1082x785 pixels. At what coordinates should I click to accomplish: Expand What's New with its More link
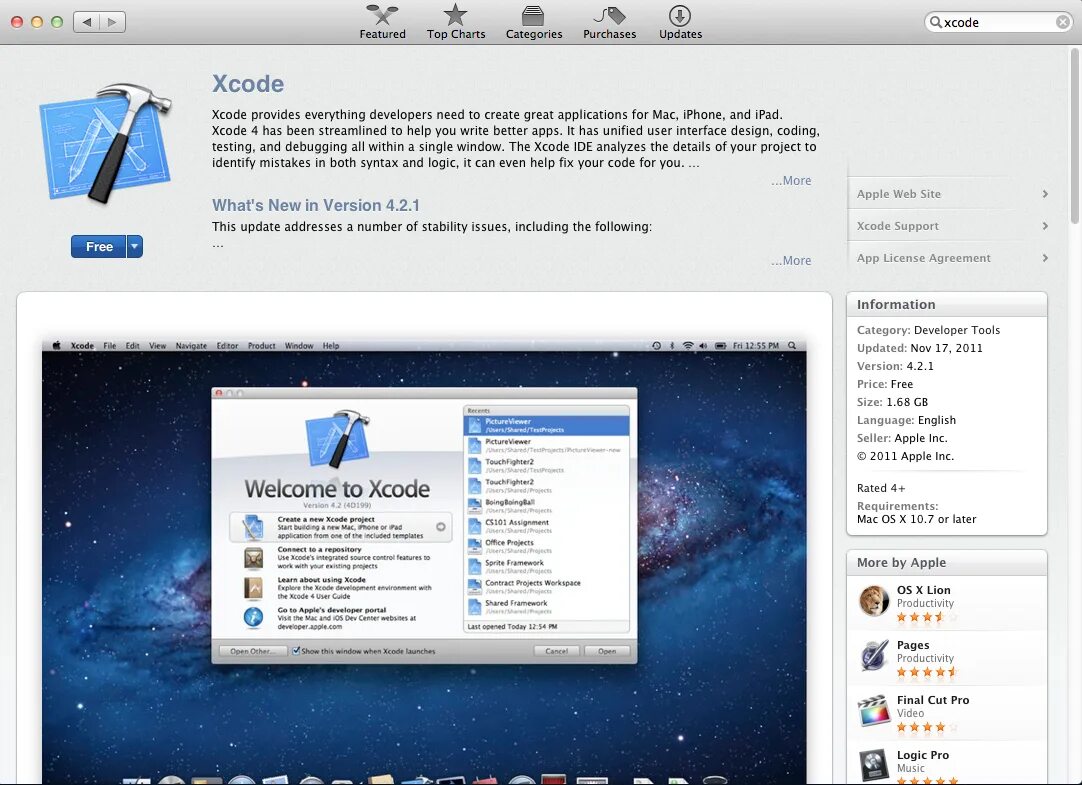(x=791, y=261)
